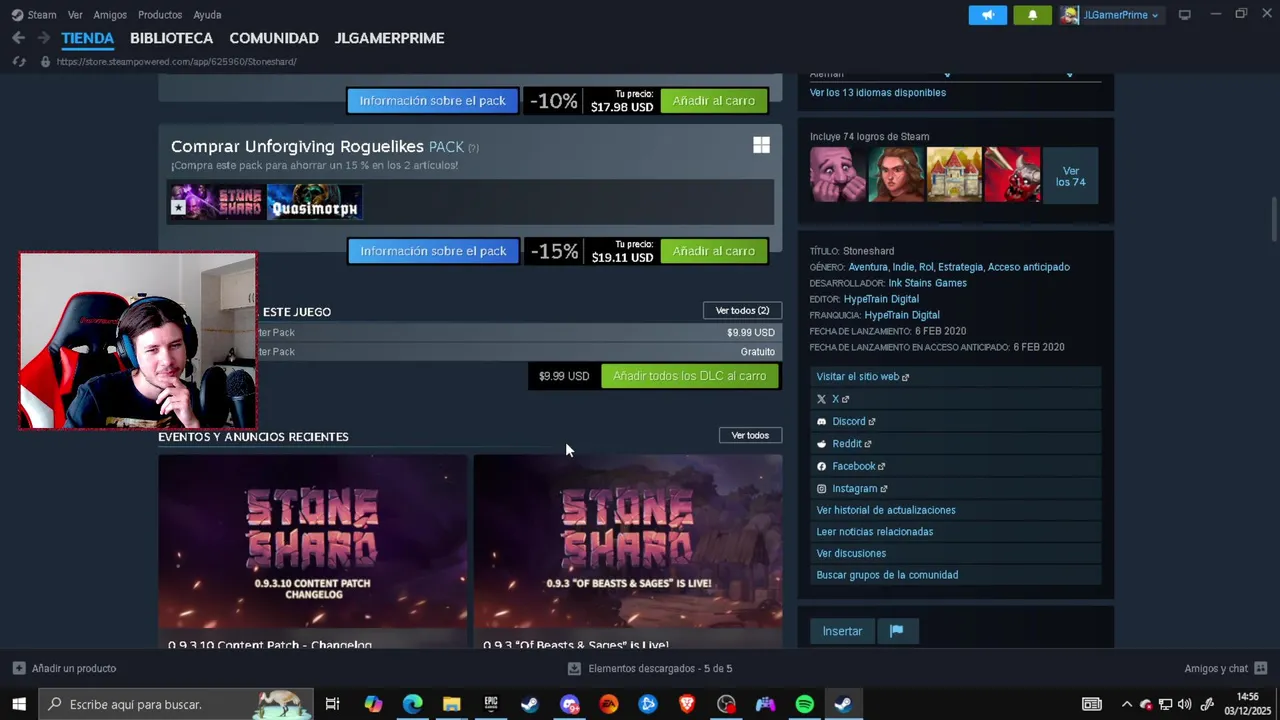Click the Quasimorph pack thumbnail

click(x=314, y=202)
